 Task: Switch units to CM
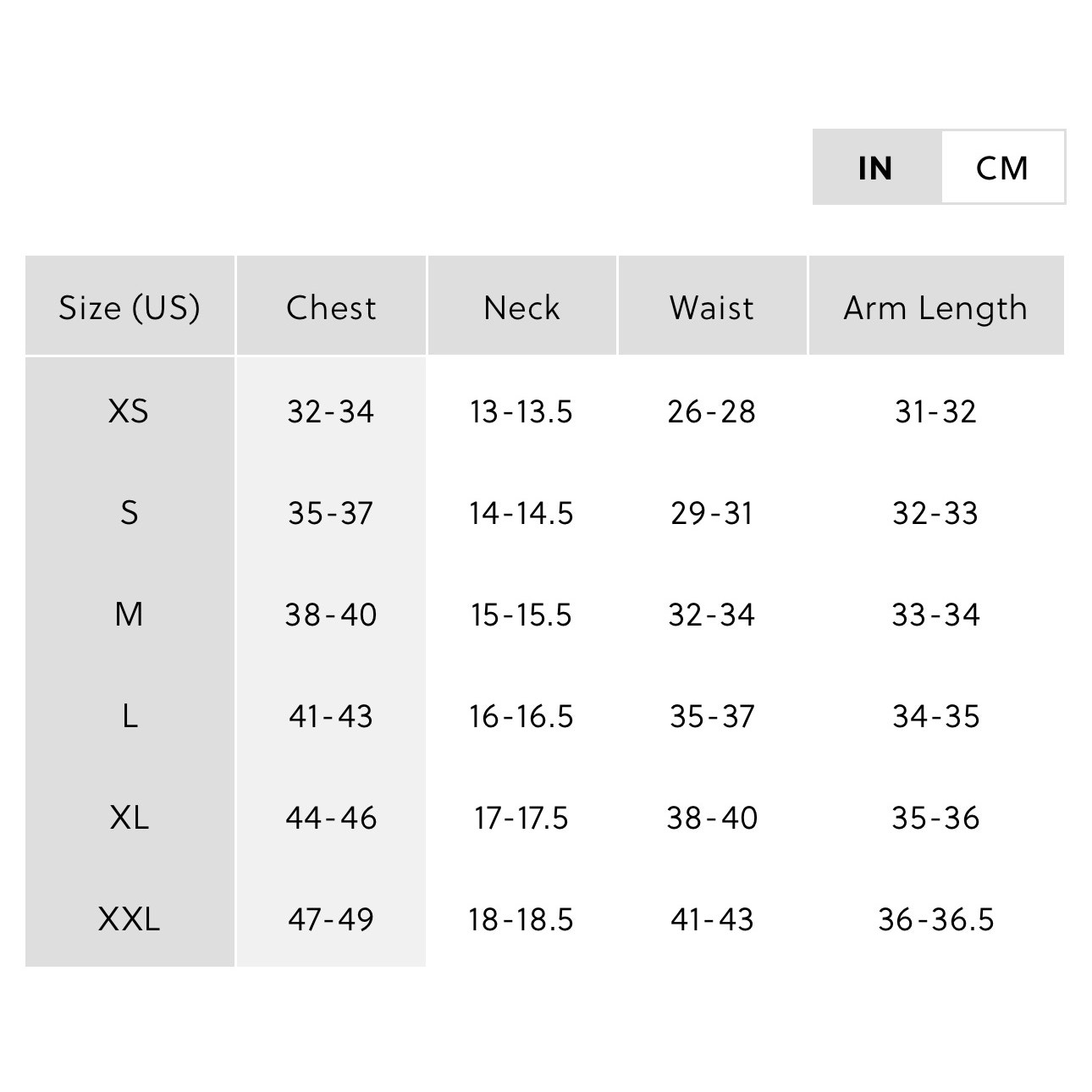(1002, 167)
